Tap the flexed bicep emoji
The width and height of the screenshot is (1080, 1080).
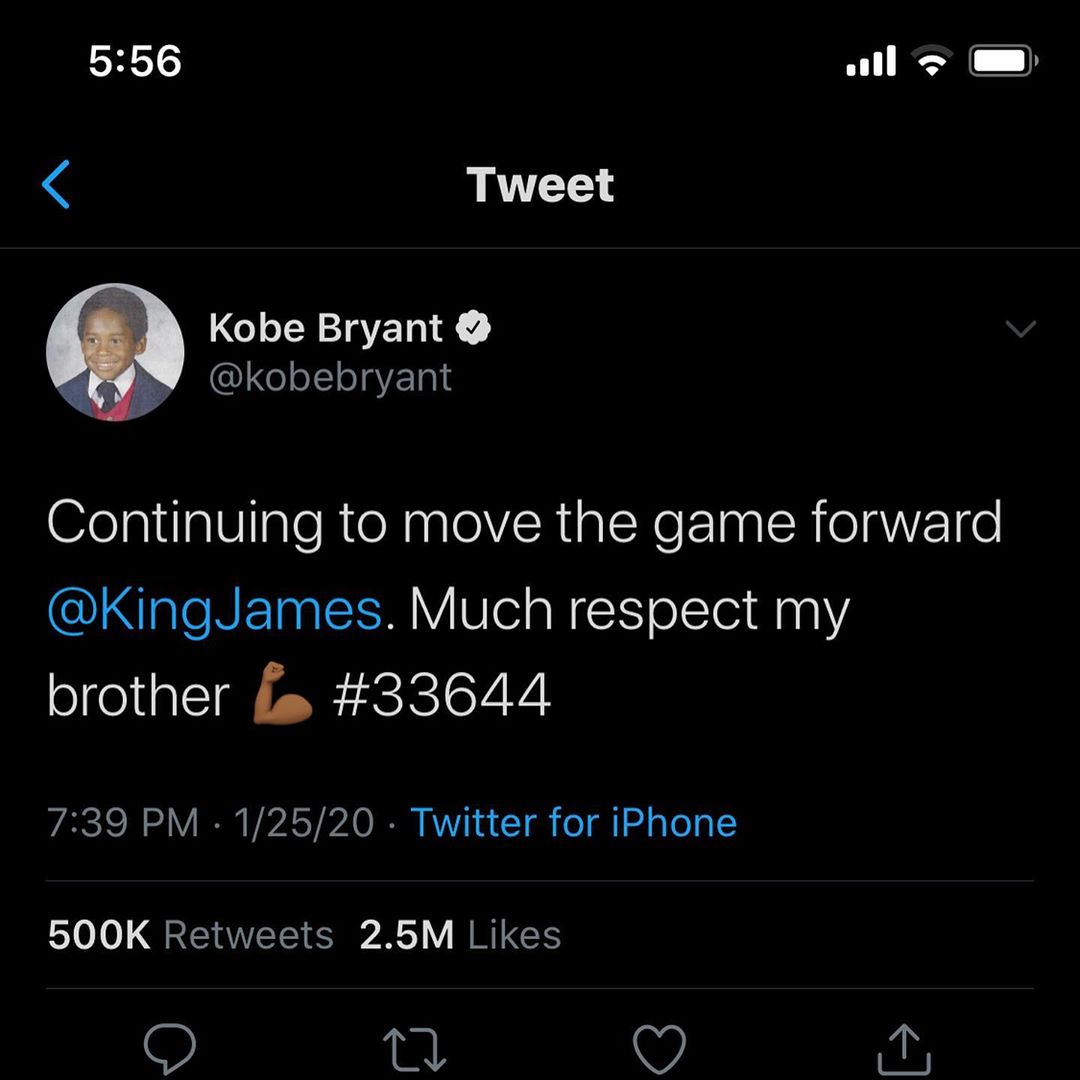282,693
